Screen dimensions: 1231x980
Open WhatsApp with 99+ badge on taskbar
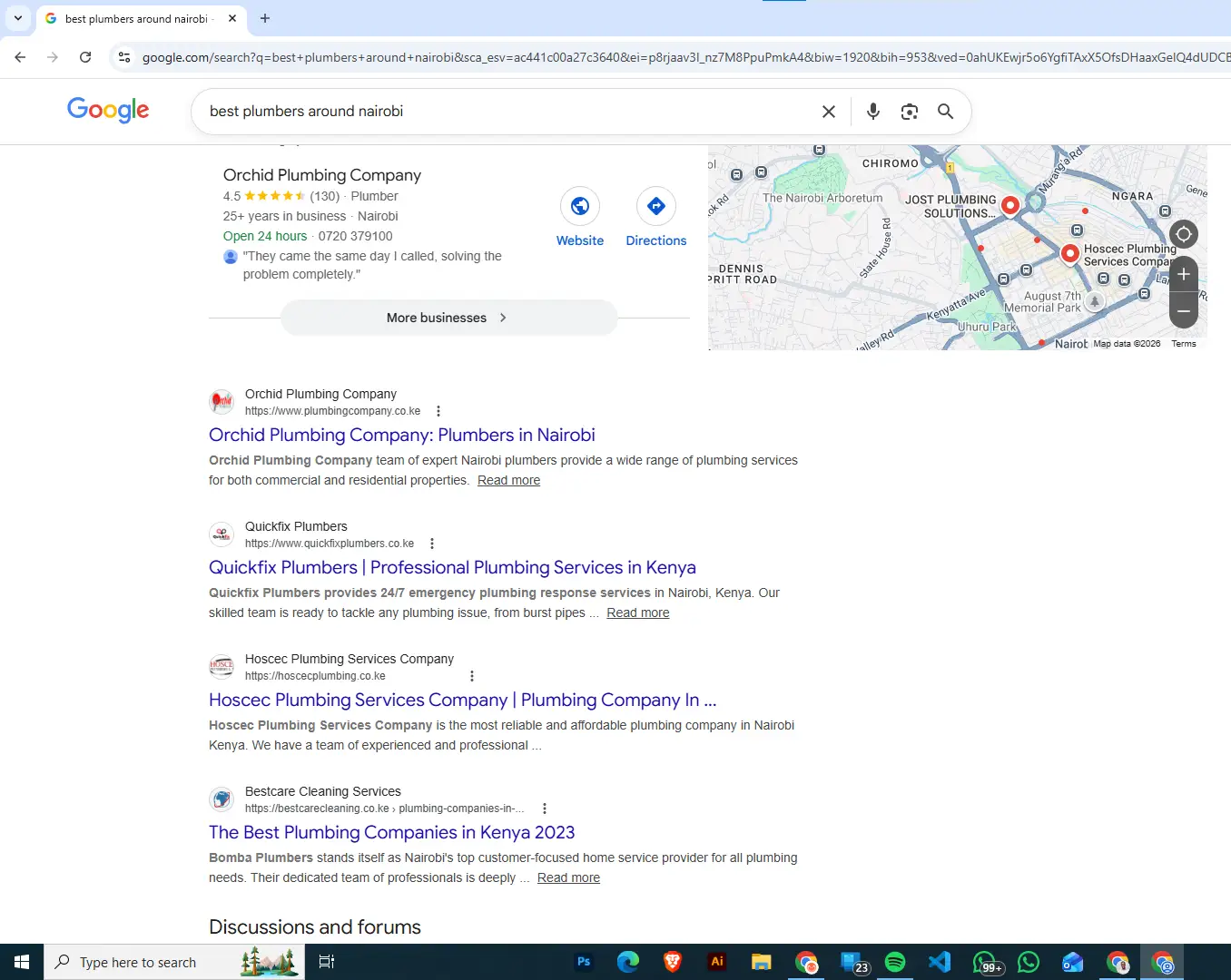pos(986,963)
